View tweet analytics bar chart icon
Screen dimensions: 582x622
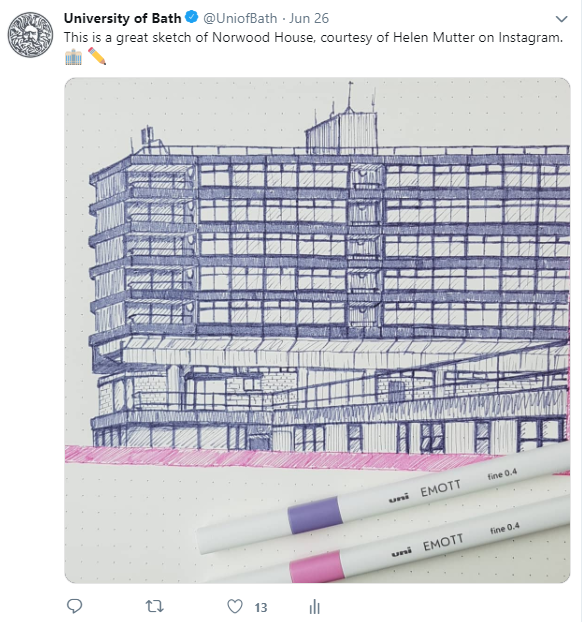click(314, 607)
